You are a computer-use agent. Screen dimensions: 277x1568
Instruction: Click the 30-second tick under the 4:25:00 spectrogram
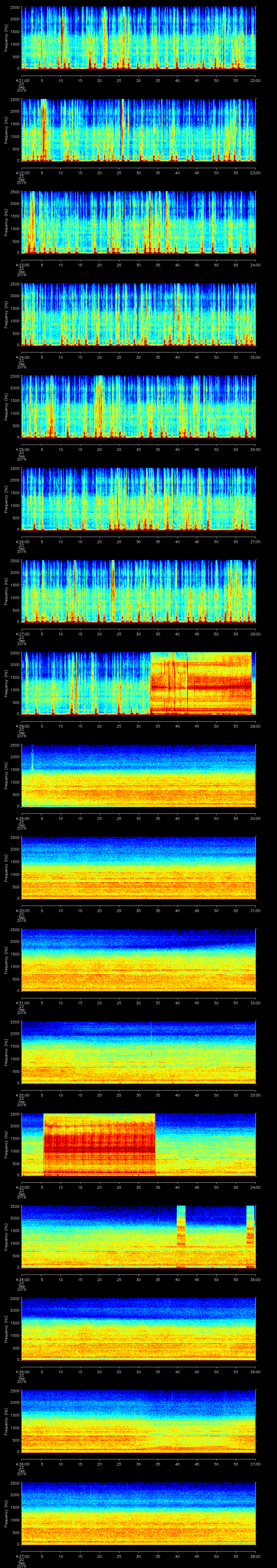coord(138,449)
